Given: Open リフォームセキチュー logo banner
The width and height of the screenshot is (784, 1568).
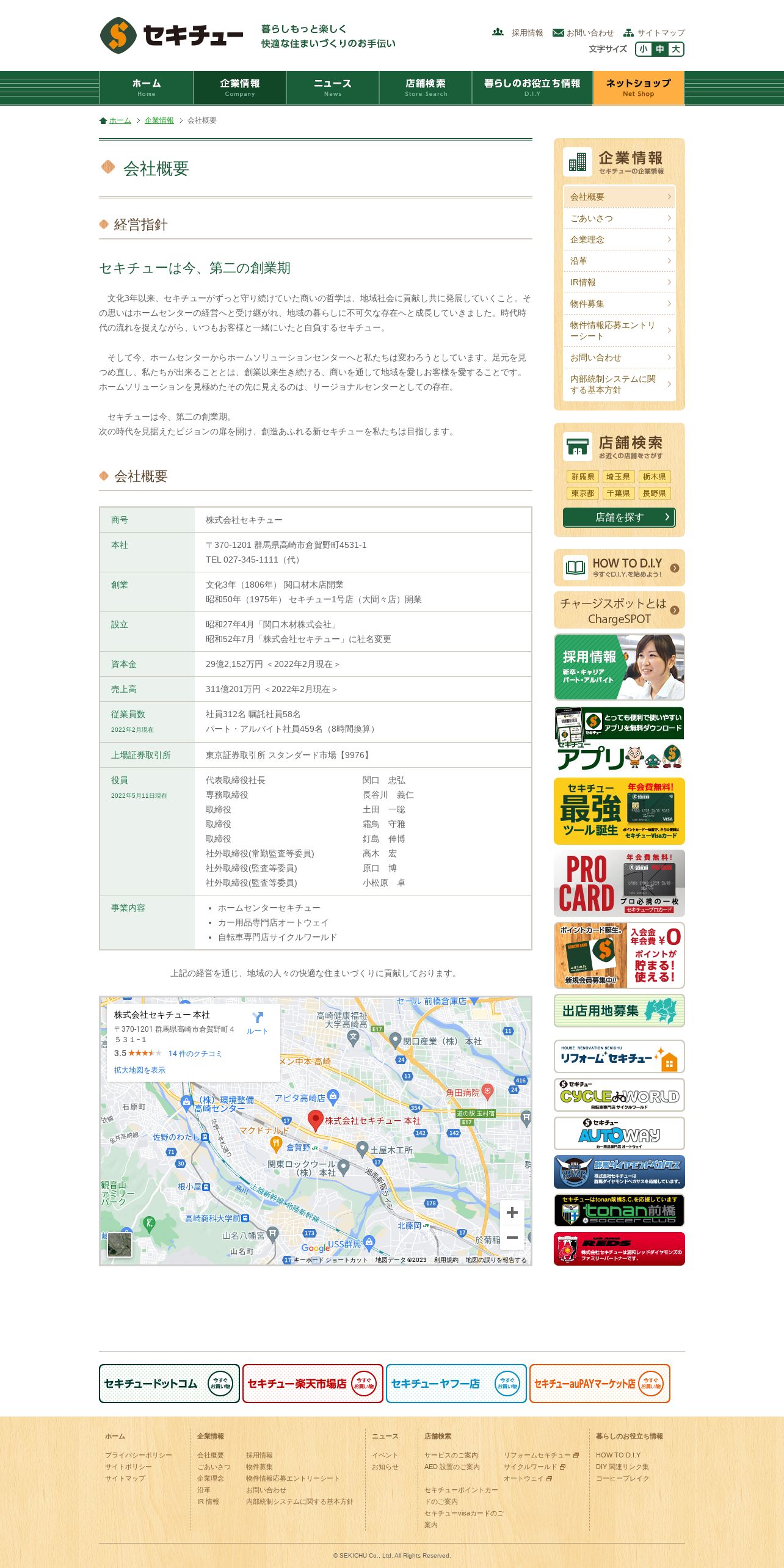Looking at the screenshot, I should (x=619, y=1056).
